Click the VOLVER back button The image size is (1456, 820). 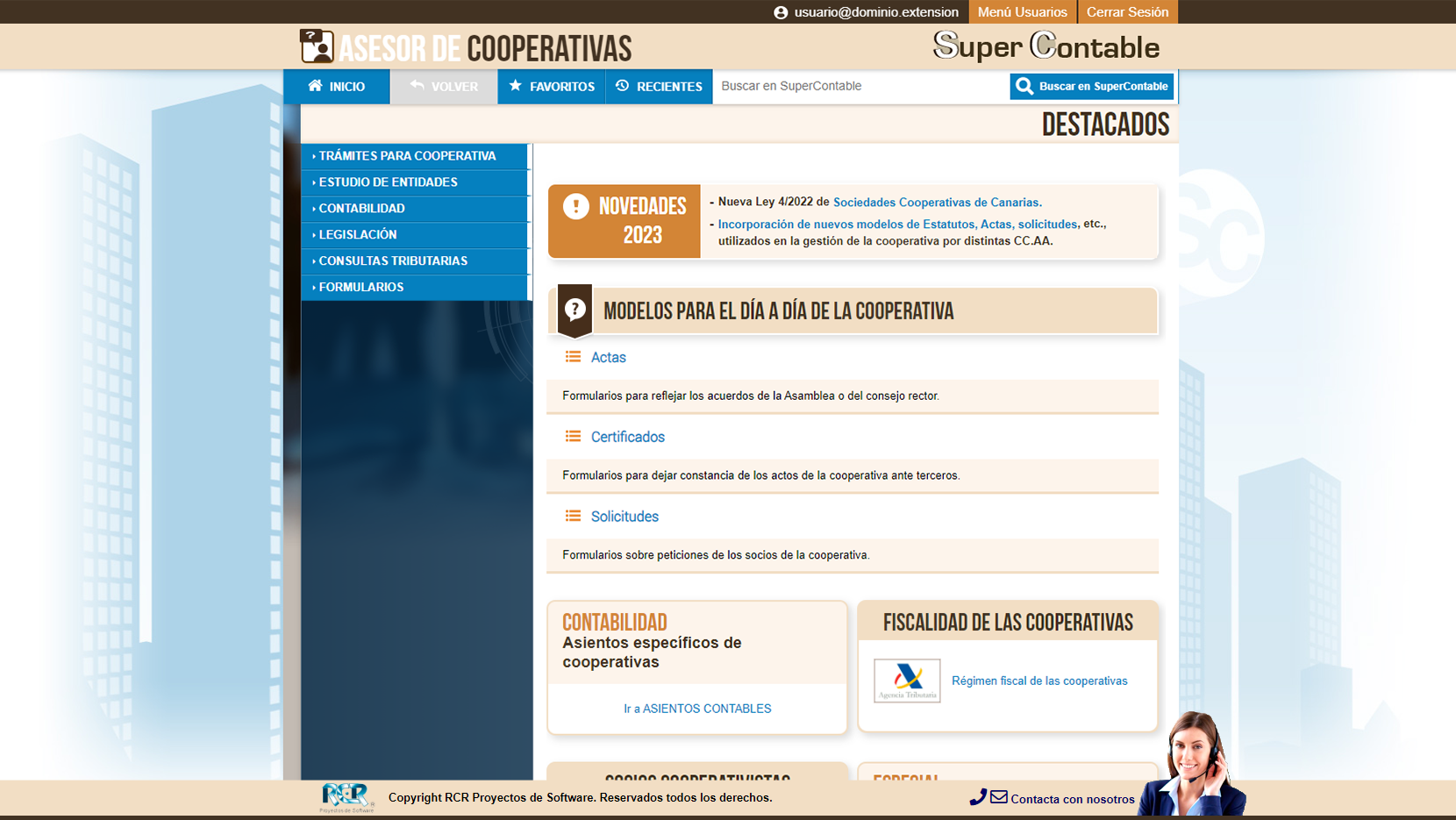(444, 87)
